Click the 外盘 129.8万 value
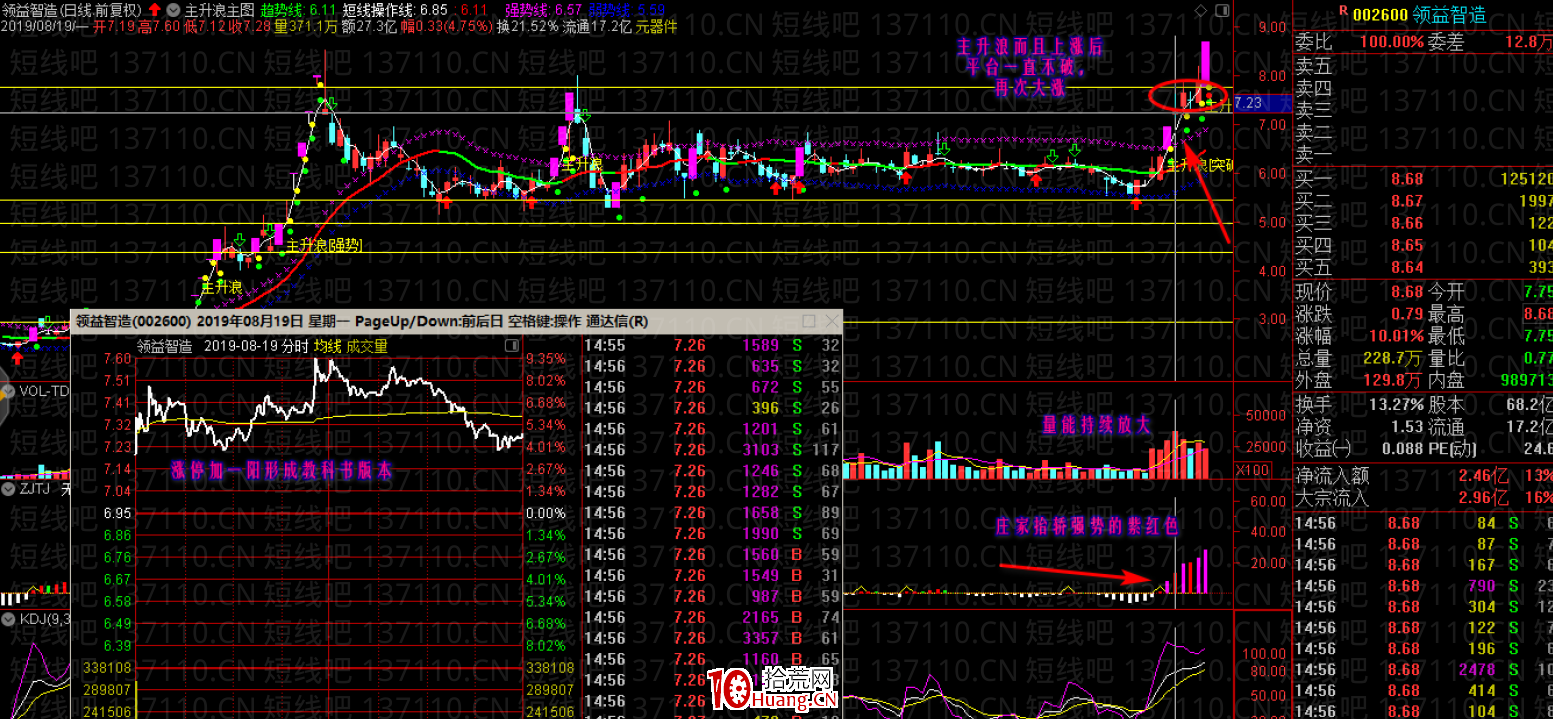The image size is (1553, 719). coord(1393,380)
